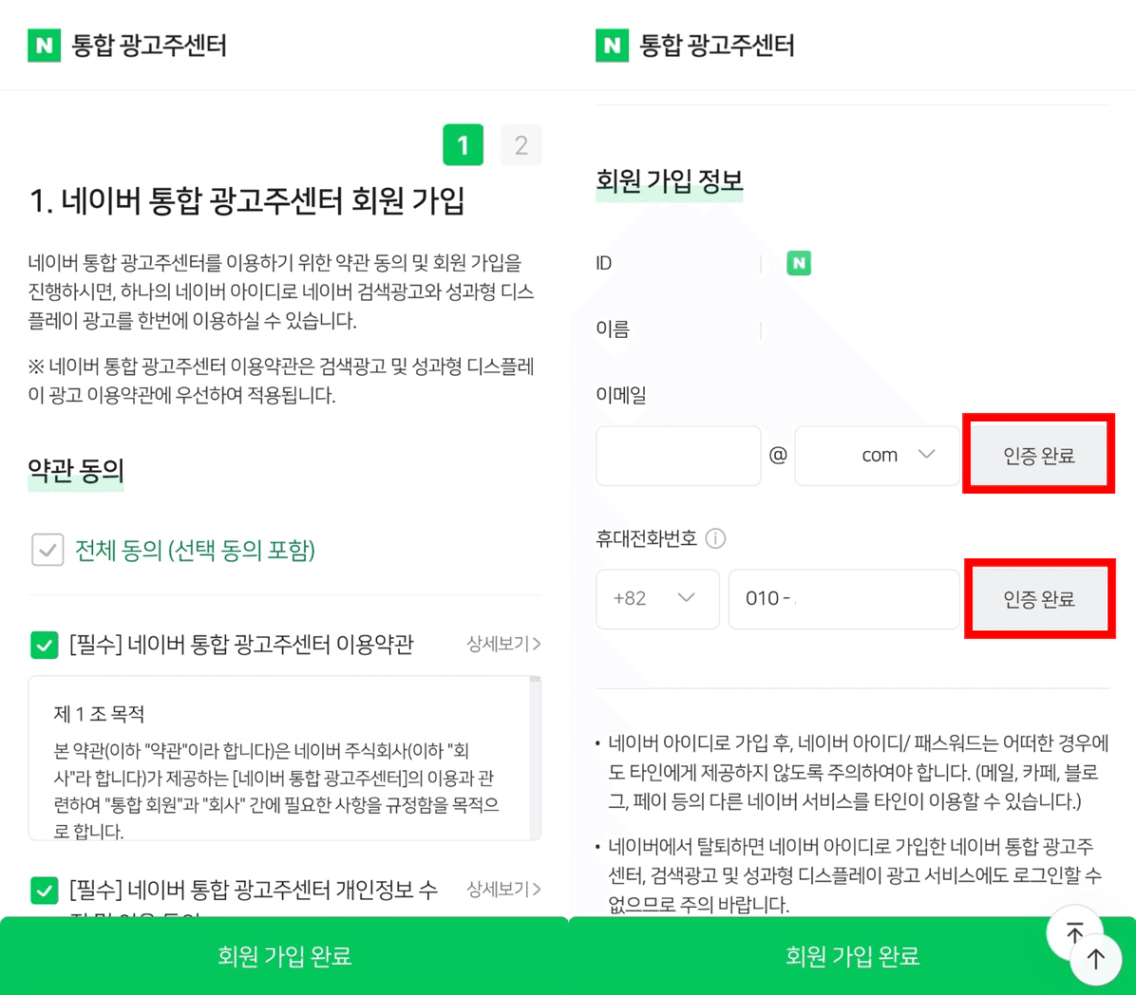Toggle the 개인정보 수집 agreement checkbox
The width and height of the screenshot is (1136, 995).
44,890
